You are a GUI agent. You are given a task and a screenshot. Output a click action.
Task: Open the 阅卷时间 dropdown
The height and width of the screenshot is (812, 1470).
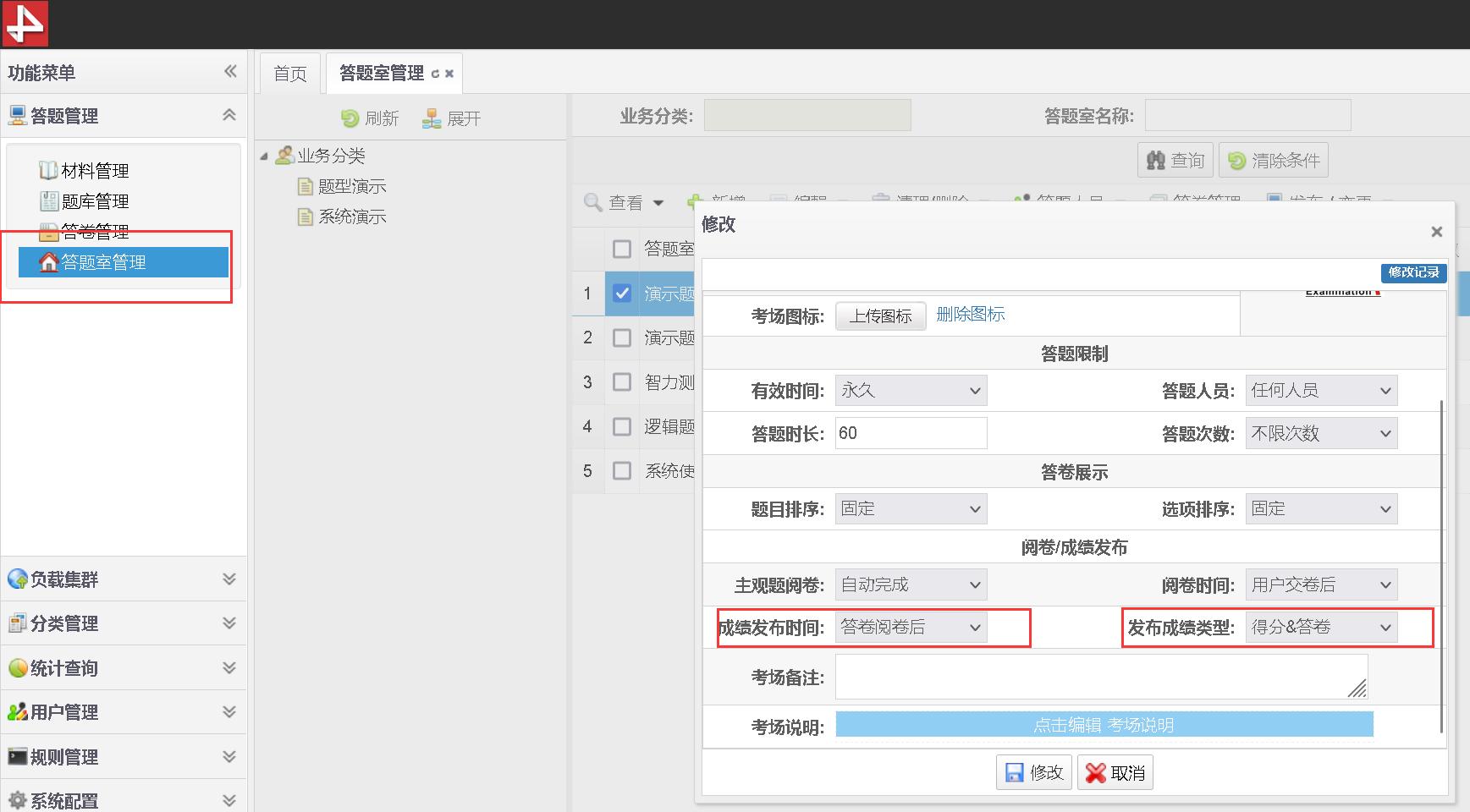pos(1321,584)
